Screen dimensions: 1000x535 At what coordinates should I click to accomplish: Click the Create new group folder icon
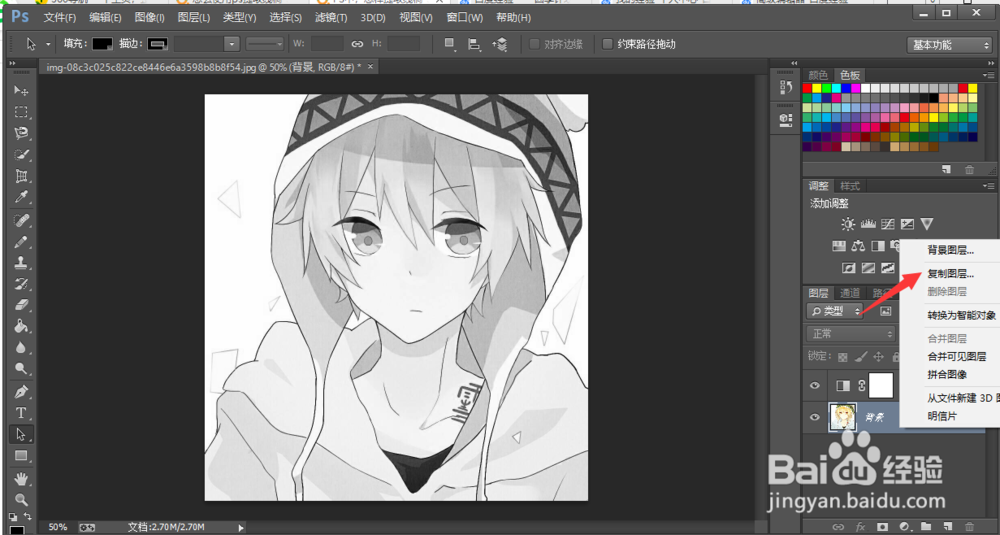point(926,526)
